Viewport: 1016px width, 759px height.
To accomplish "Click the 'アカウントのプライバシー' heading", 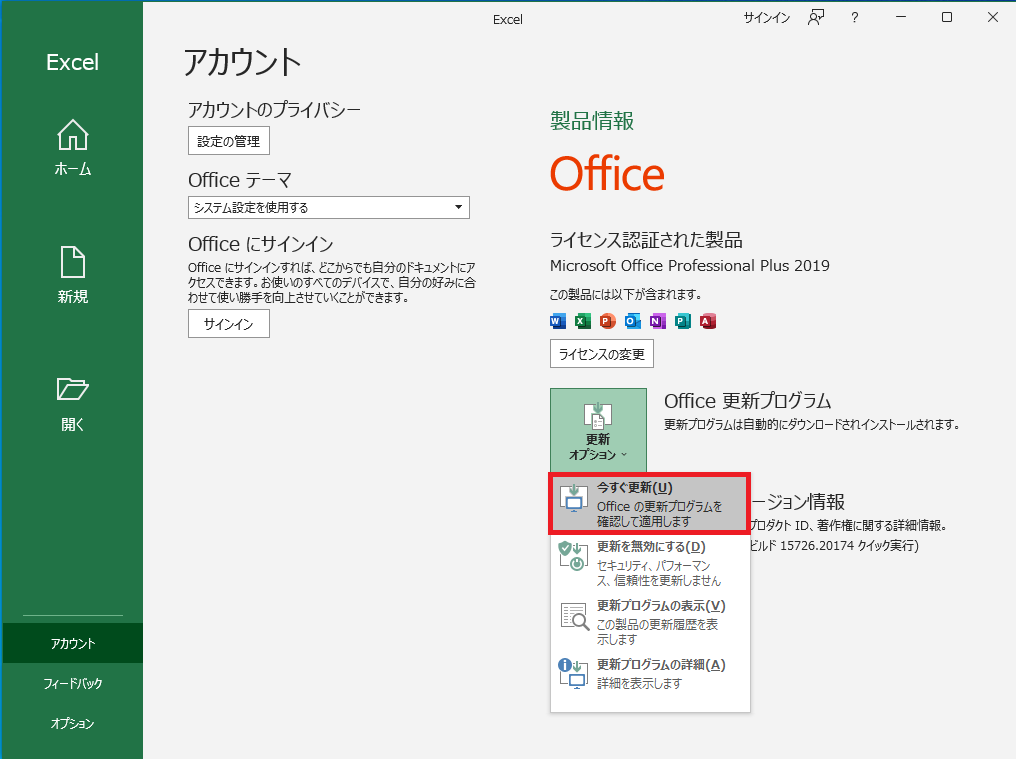I will coord(274,110).
